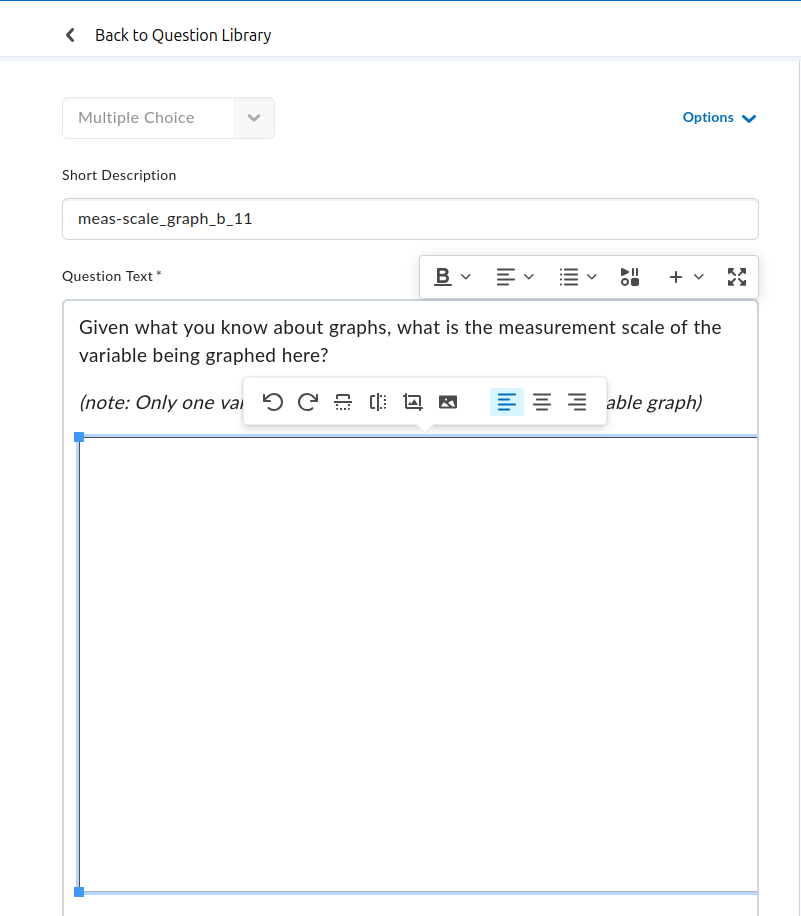Rotate image counterclockwise
This screenshot has height=916, width=801.
click(x=273, y=402)
